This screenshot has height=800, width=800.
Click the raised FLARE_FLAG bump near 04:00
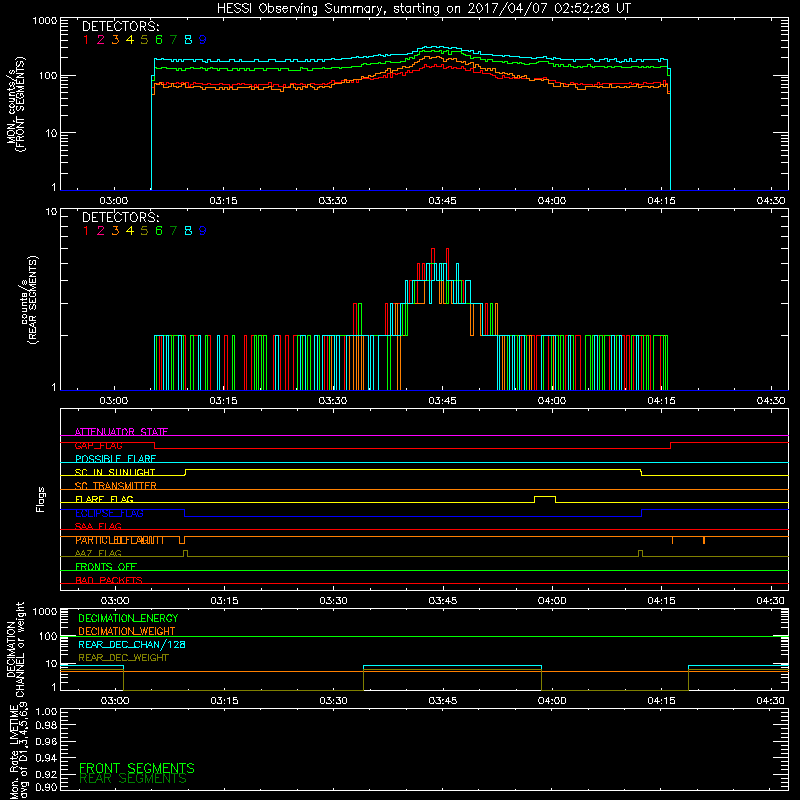(x=545, y=497)
